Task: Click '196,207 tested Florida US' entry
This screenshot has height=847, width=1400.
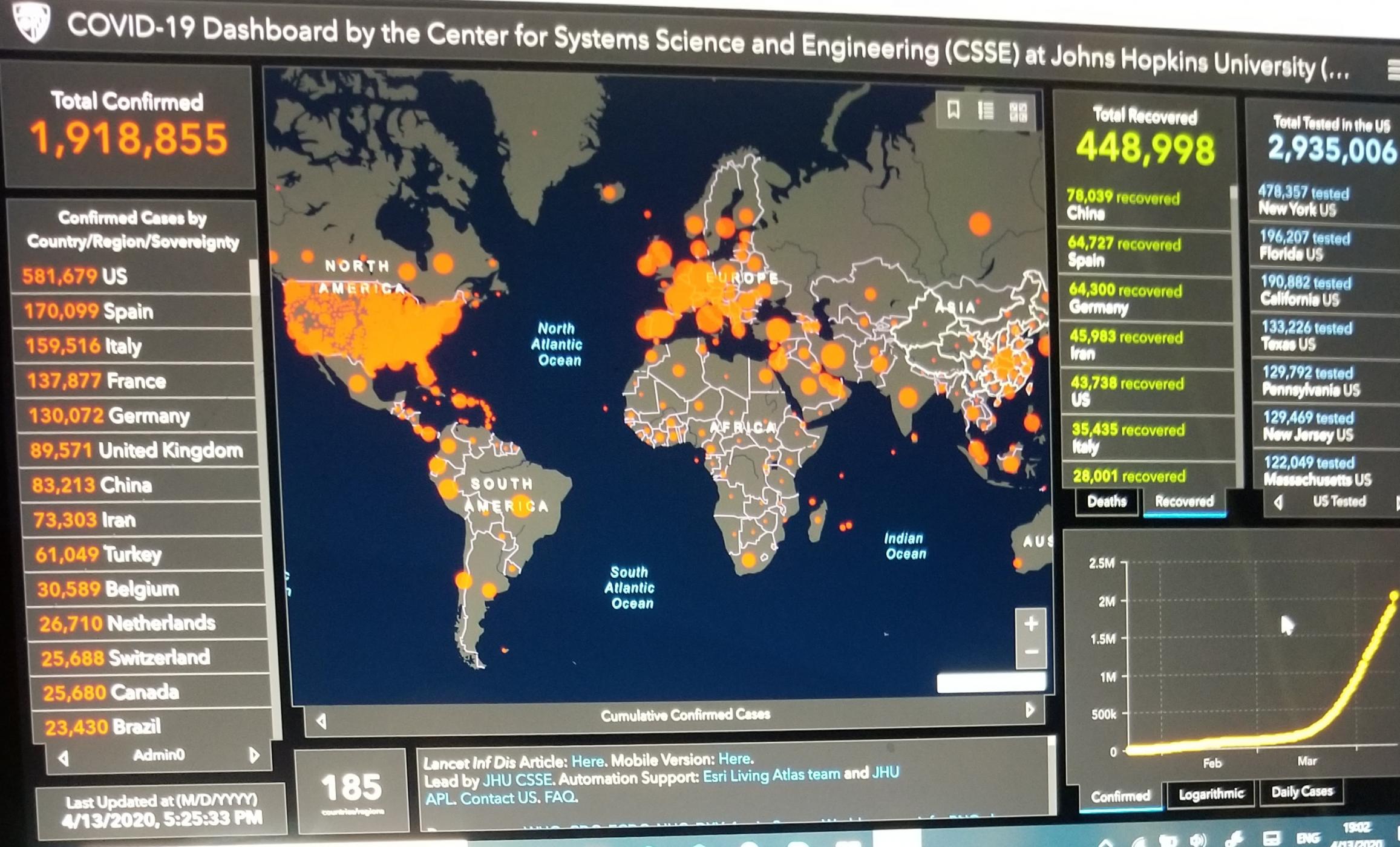Action: click(1326, 246)
